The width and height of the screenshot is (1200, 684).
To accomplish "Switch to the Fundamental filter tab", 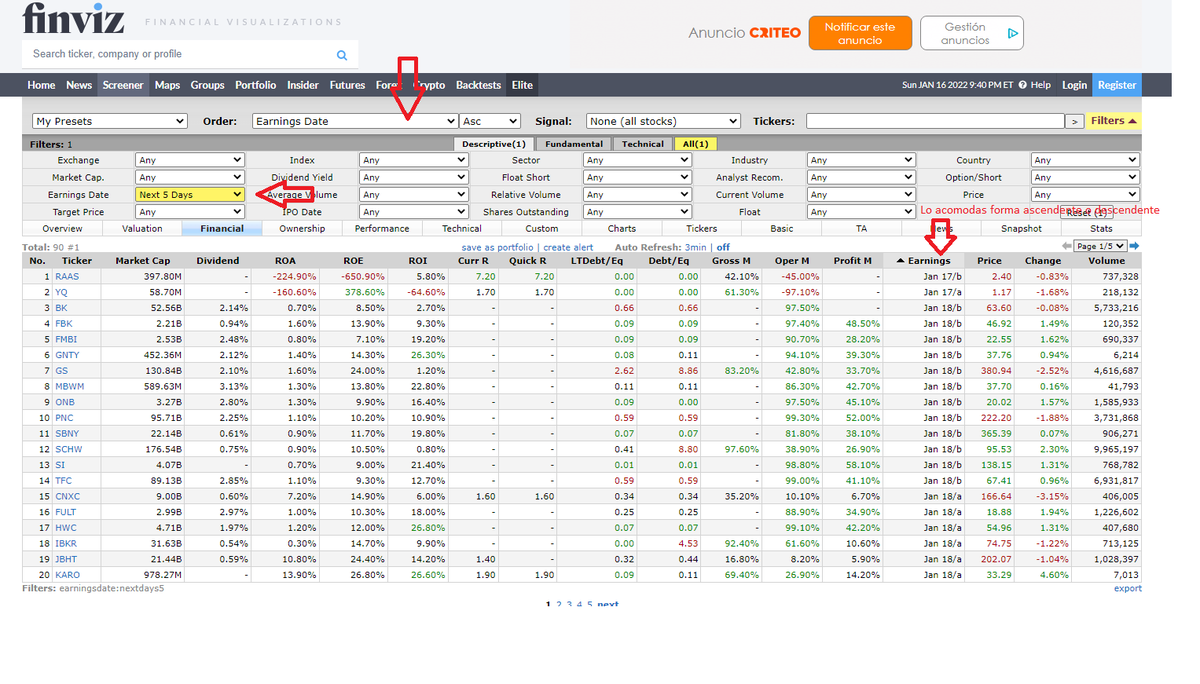I will (574, 144).
